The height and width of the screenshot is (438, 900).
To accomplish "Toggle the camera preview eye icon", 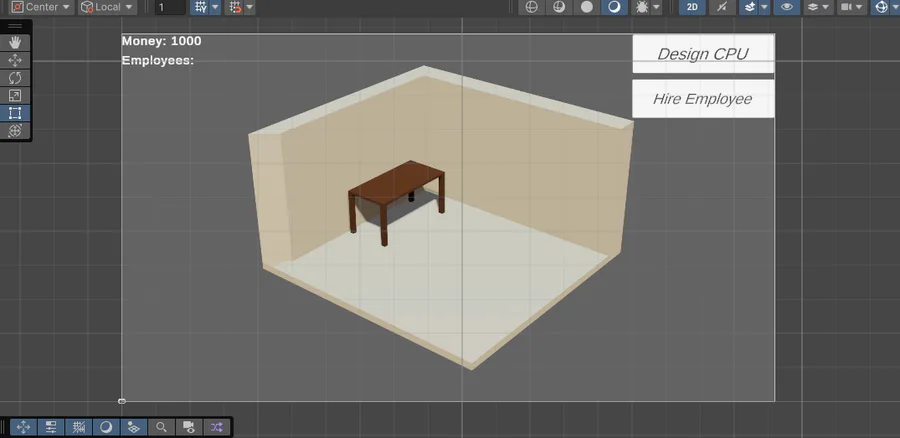I will coord(189,427).
